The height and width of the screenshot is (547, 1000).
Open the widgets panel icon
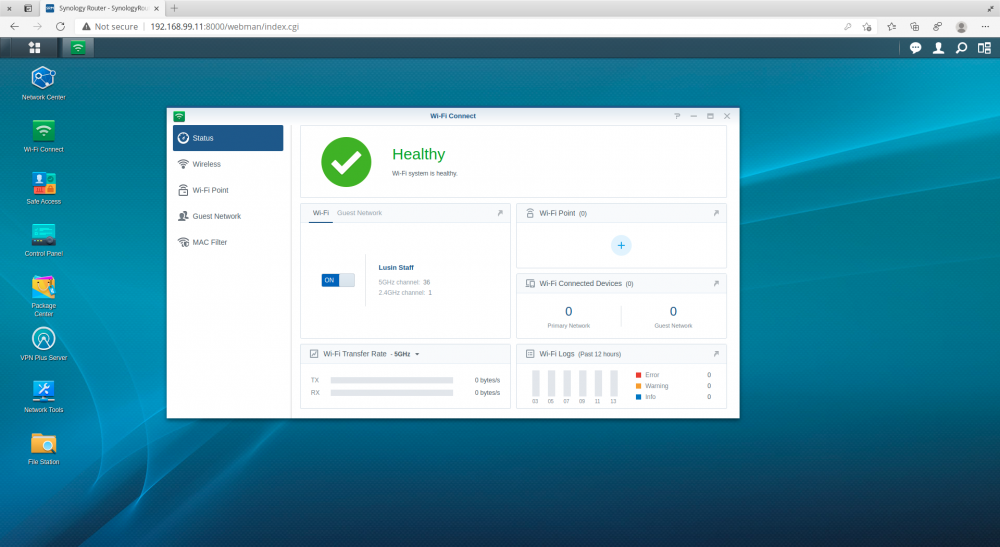[x=984, y=48]
